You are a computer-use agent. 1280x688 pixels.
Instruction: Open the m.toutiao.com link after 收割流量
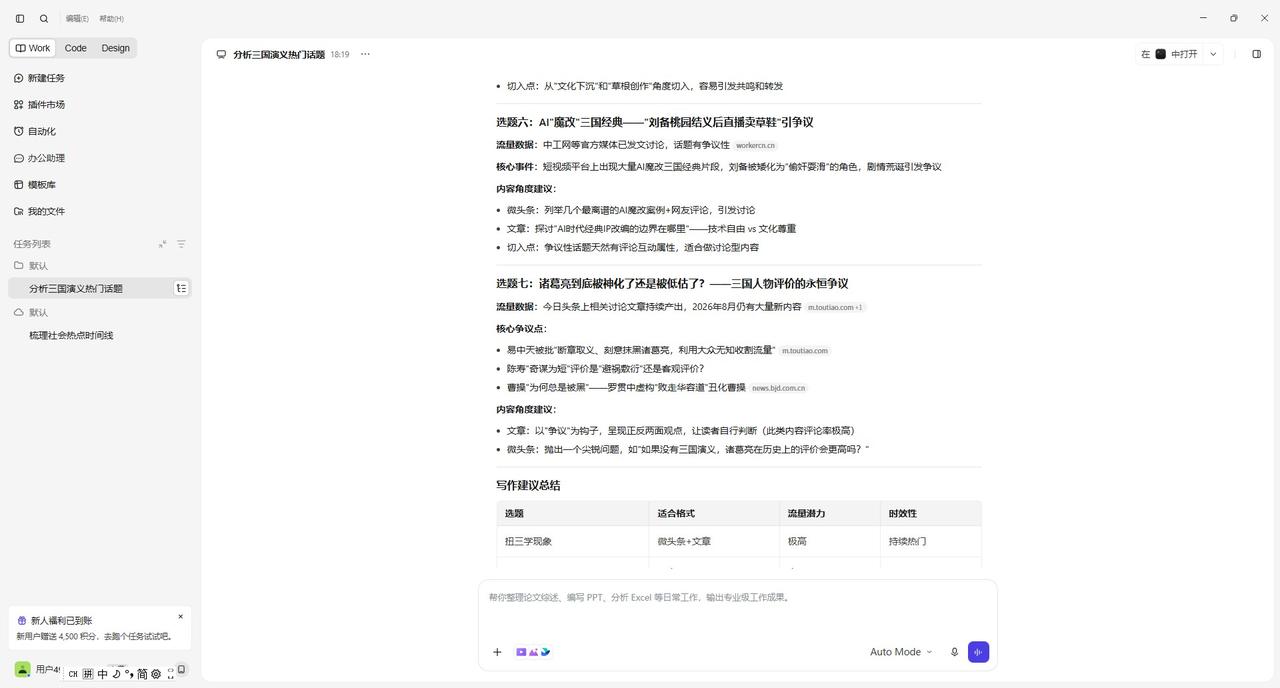(x=805, y=351)
